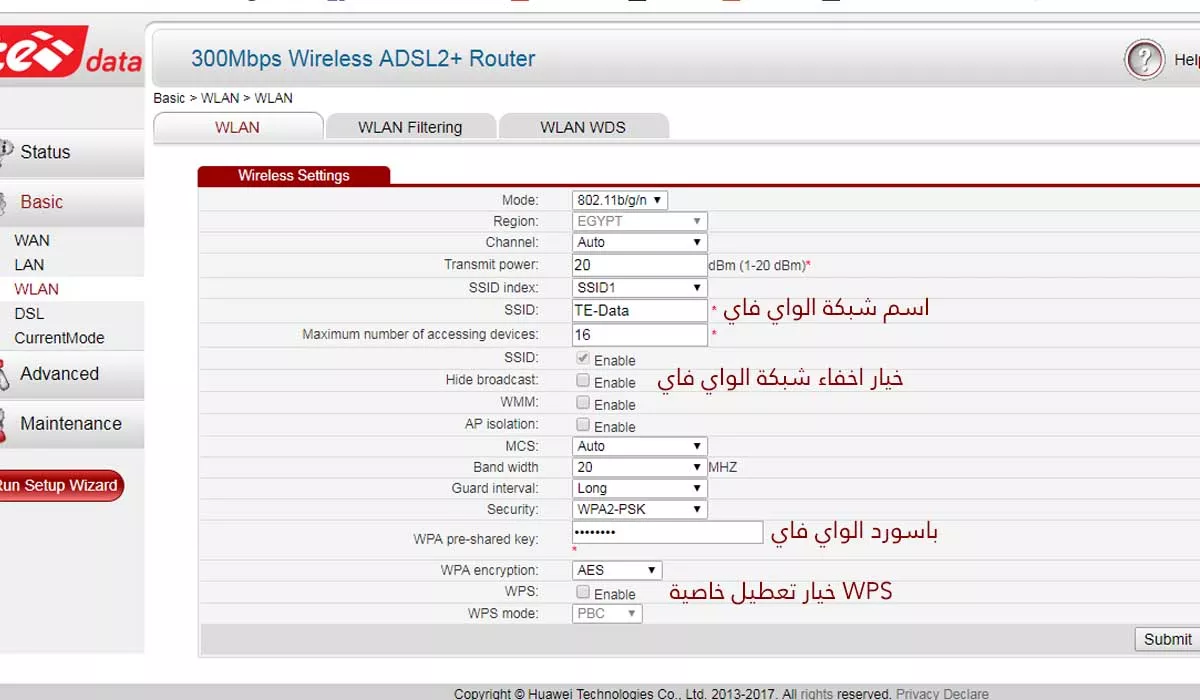1200x700 pixels.
Task: Click the Basic > WLAN > WLAN breadcrumb
Action: click(223, 98)
